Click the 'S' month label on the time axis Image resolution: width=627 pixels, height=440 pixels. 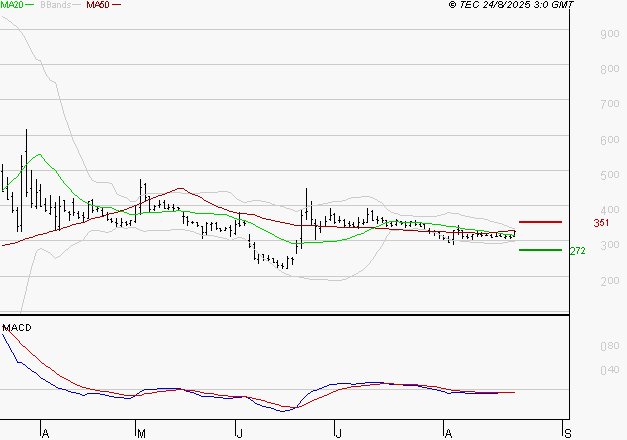click(567, 432)
